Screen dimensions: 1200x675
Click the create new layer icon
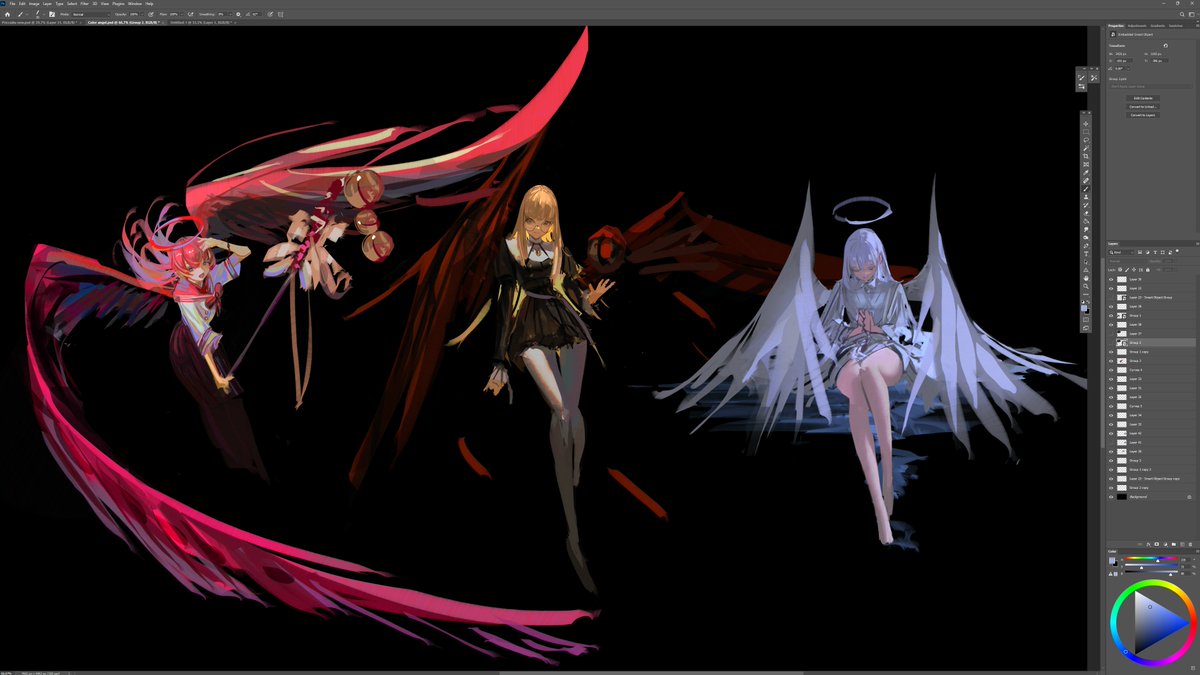pos(1182,544)
